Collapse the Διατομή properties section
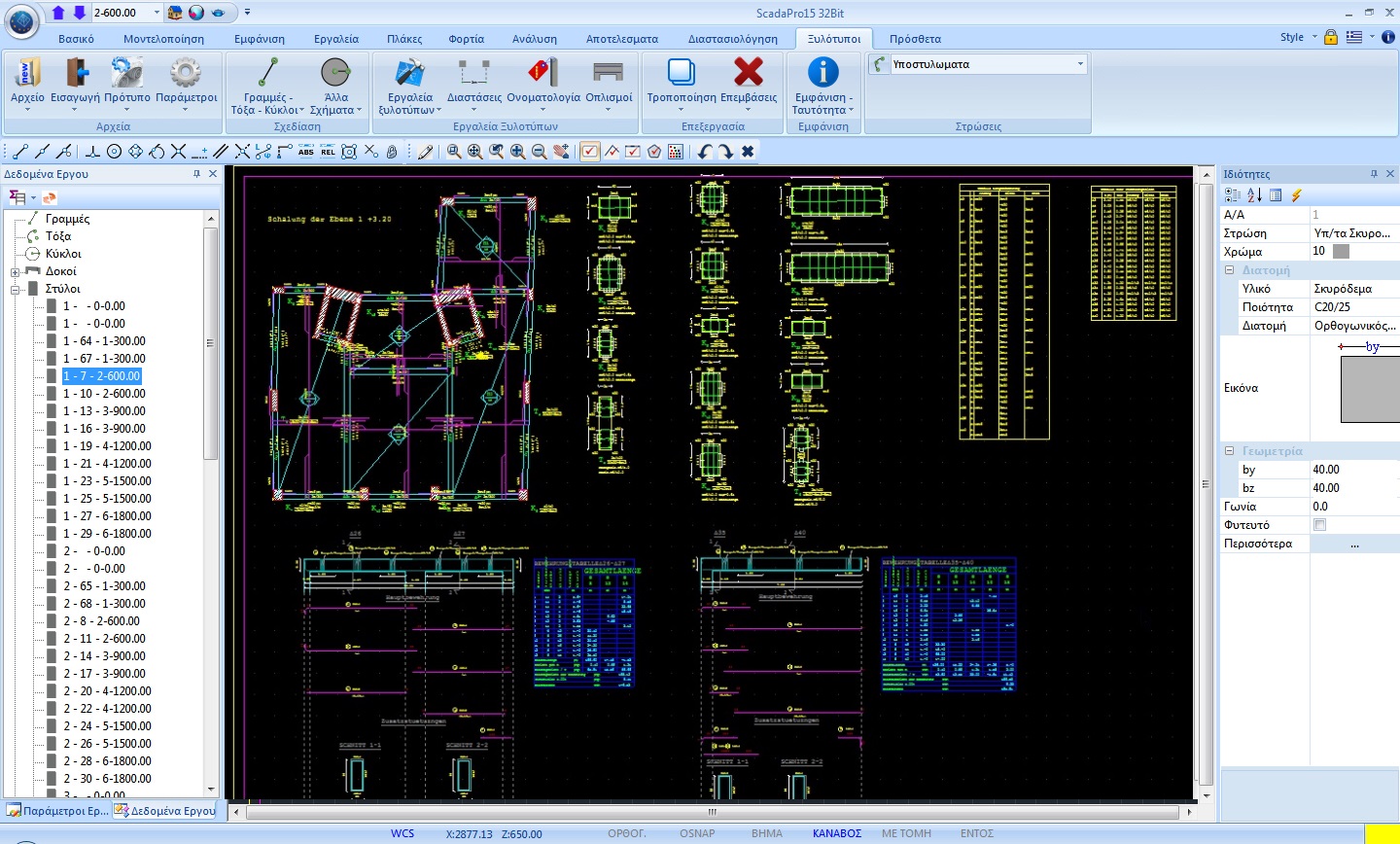This screenshot has width=1400, height=844. 1229,270
